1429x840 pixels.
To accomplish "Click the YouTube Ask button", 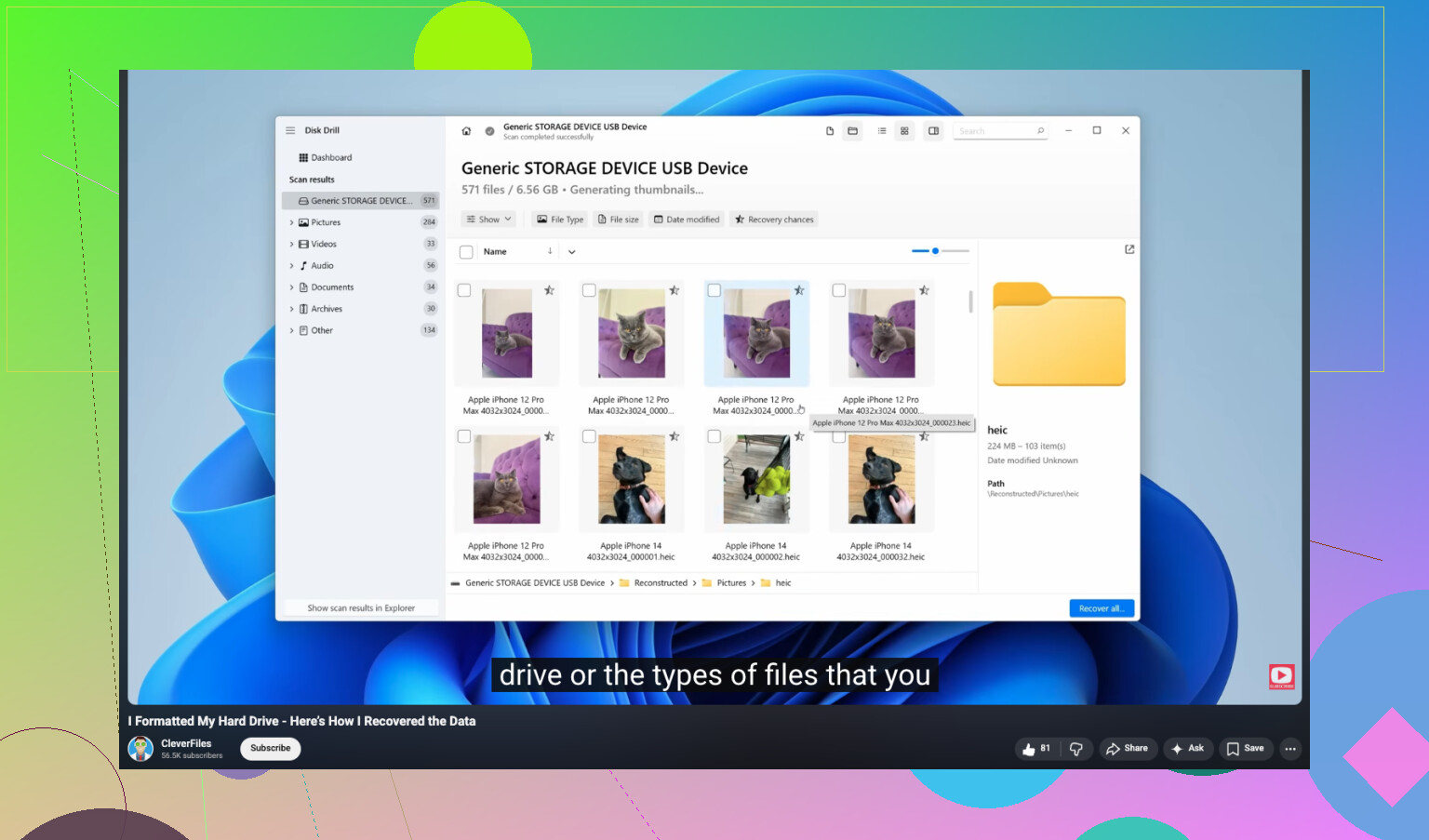I will pyautogui.click(x=1187, y=749).
